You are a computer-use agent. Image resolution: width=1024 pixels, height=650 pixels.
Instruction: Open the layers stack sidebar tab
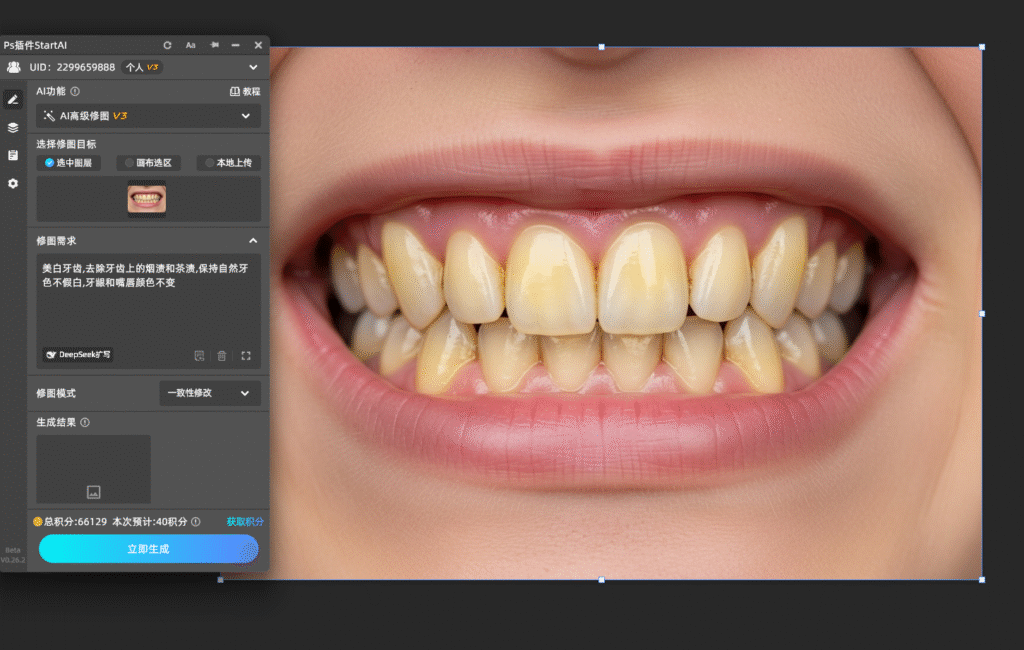coord(13,127)
